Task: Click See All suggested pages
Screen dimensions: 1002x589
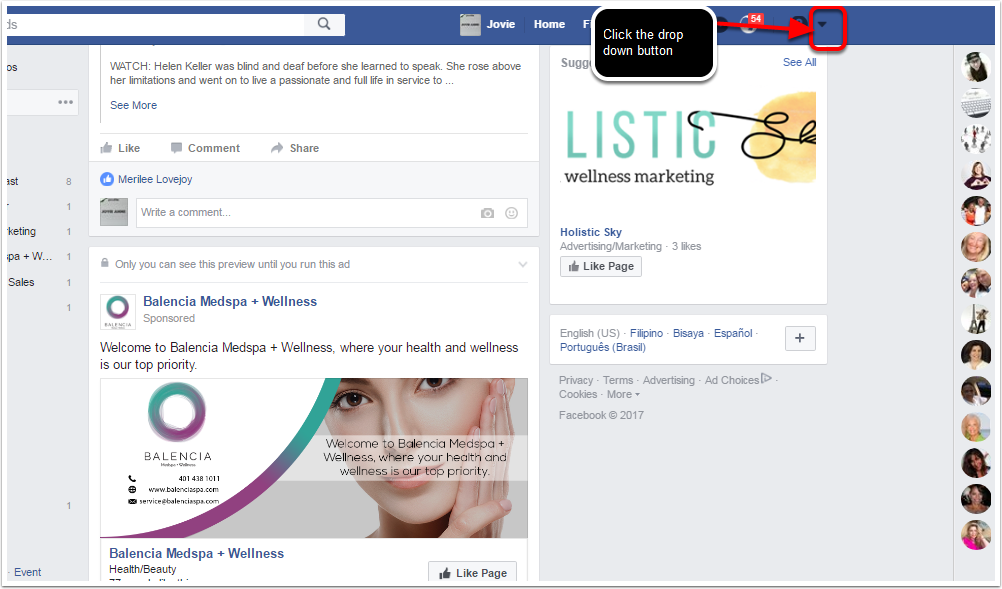Action: [799, 62]
